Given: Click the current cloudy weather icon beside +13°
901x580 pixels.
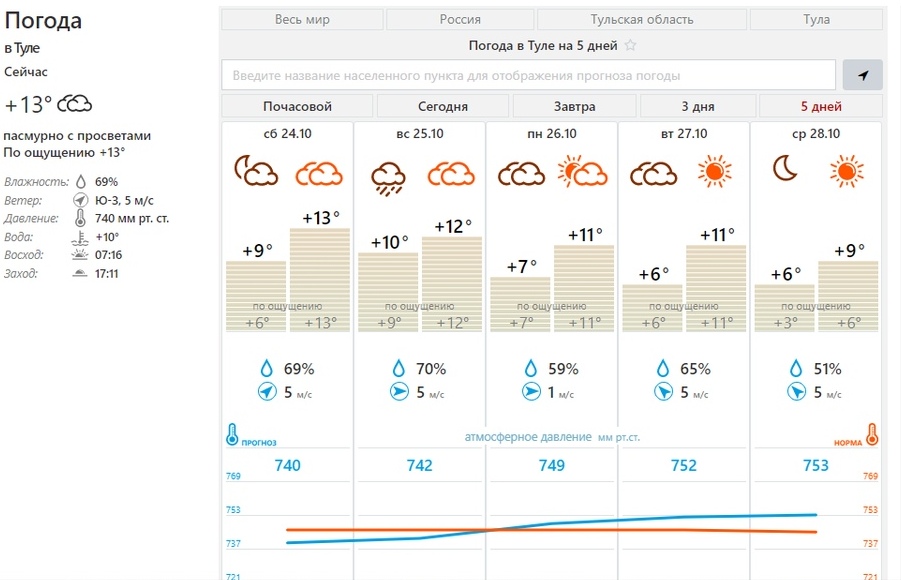Looking at the screenshot, I should 75,104.
